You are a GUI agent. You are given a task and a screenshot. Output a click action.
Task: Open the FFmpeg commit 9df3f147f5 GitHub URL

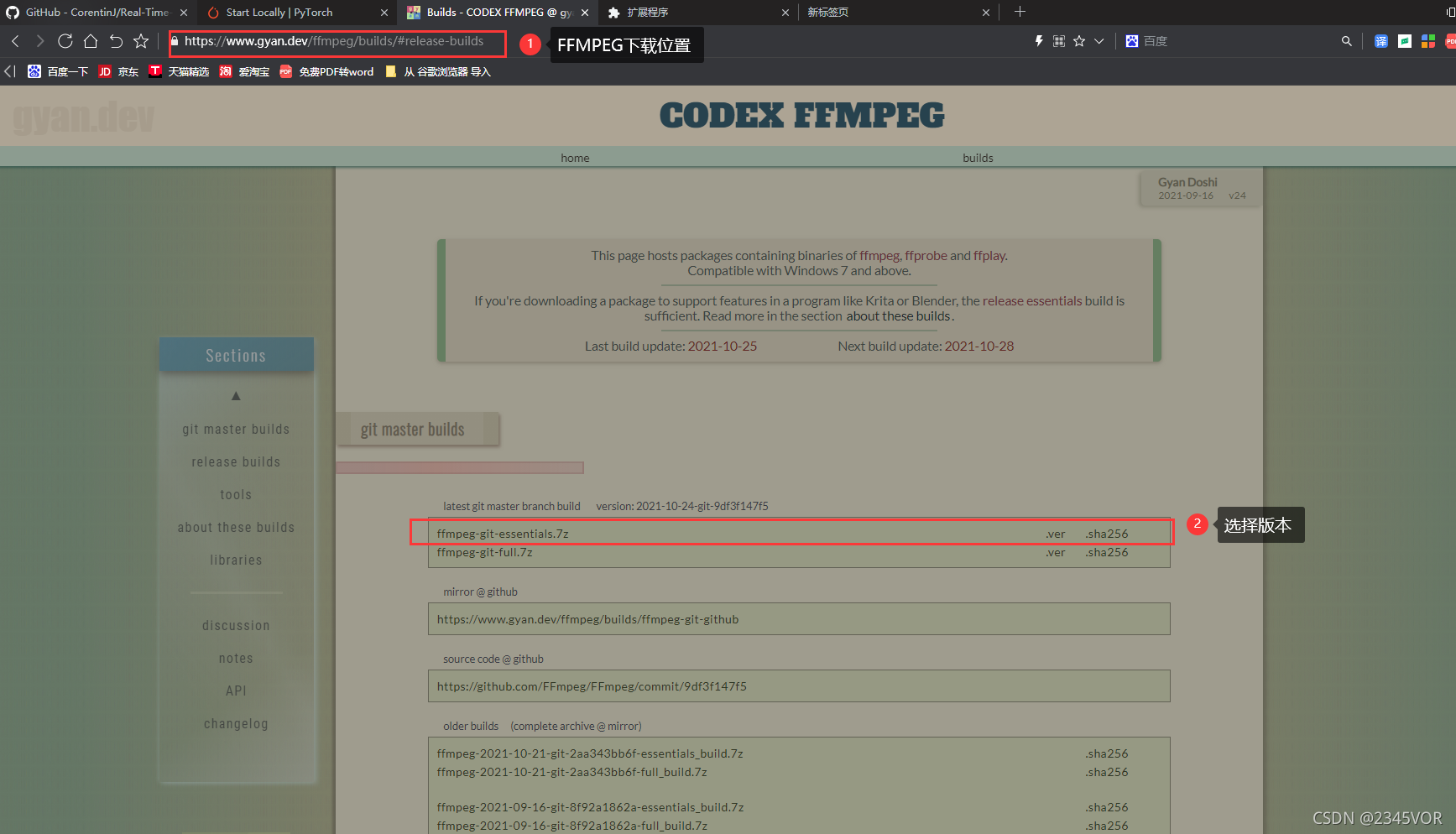pos(592,686)
